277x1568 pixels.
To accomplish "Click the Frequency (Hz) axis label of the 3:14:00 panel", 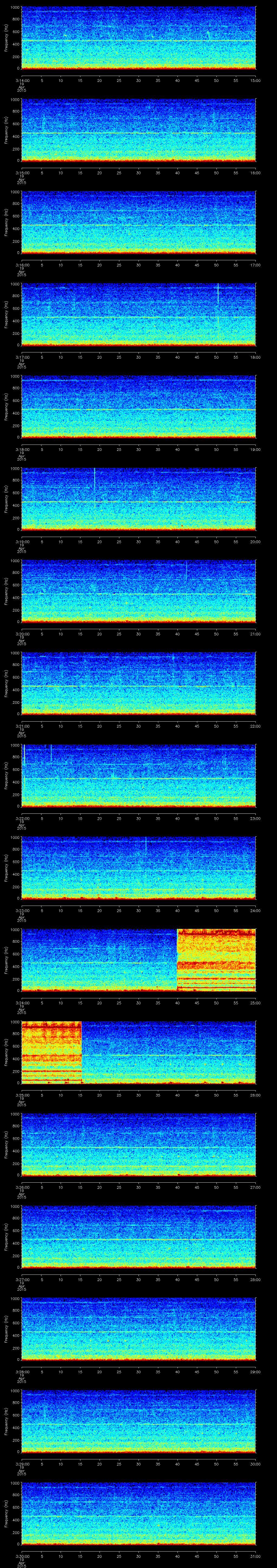I will click(x=6, y=38).
